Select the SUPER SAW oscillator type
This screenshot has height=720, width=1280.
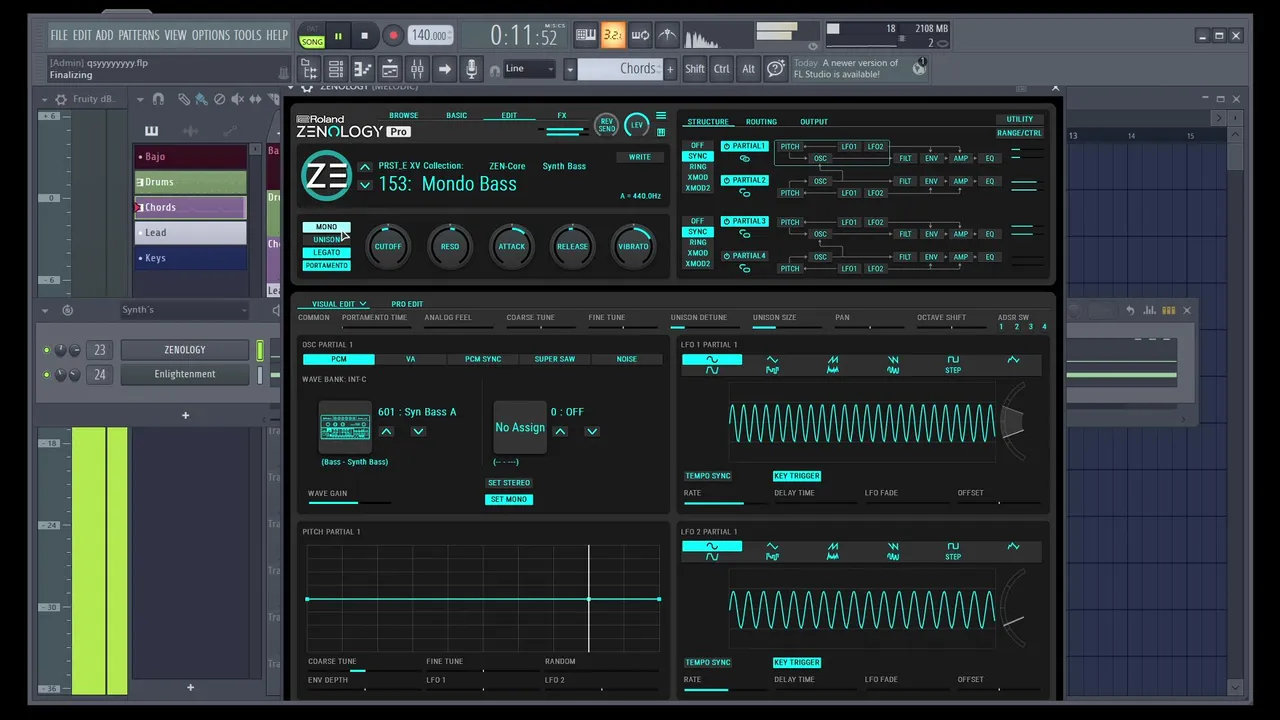(x=554, y=359)
